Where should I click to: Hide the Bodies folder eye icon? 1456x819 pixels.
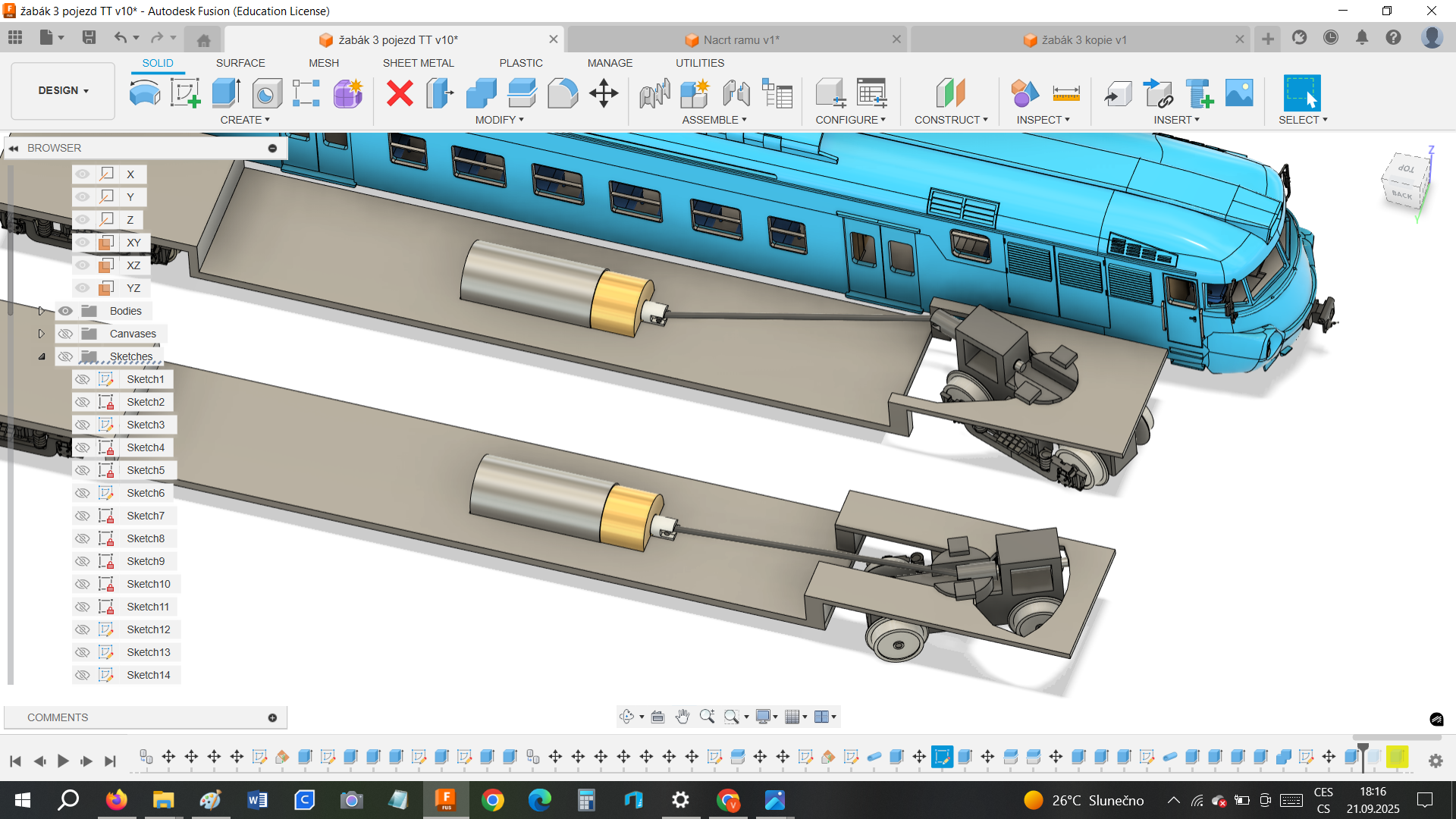point(66,311)
